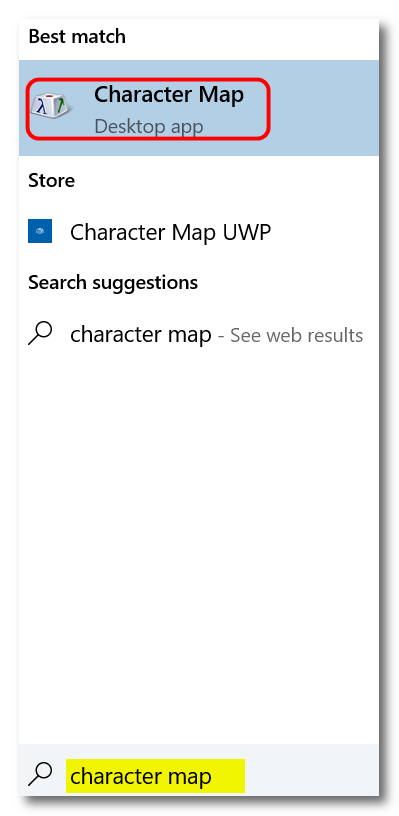Viewport: 399px width, 816px height.
Task: Click the blue Character Map UWP store icon
Action: [x=40, y=231]
